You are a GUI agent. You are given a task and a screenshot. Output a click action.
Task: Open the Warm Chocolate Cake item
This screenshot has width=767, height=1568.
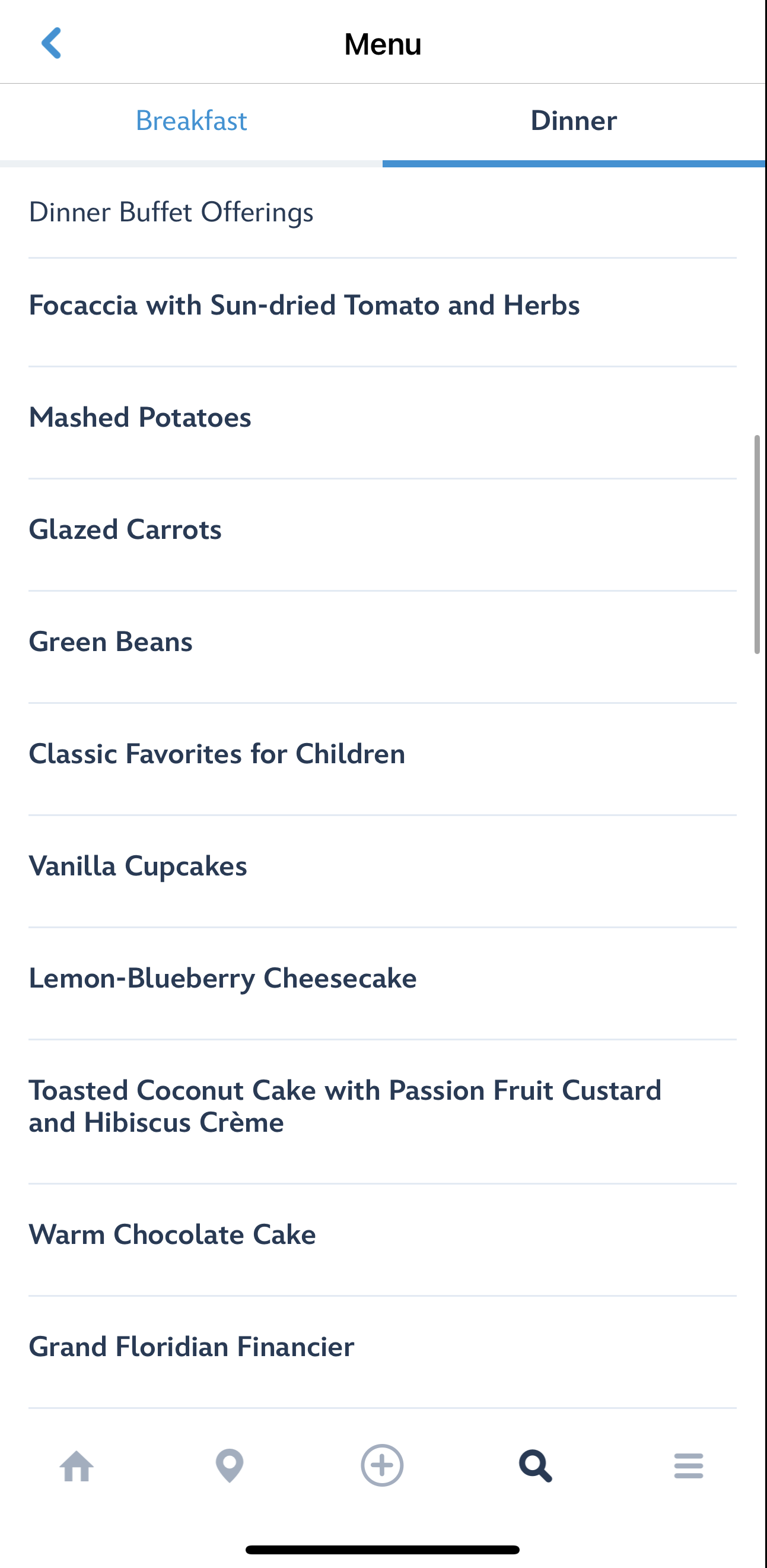[172, 1234]
